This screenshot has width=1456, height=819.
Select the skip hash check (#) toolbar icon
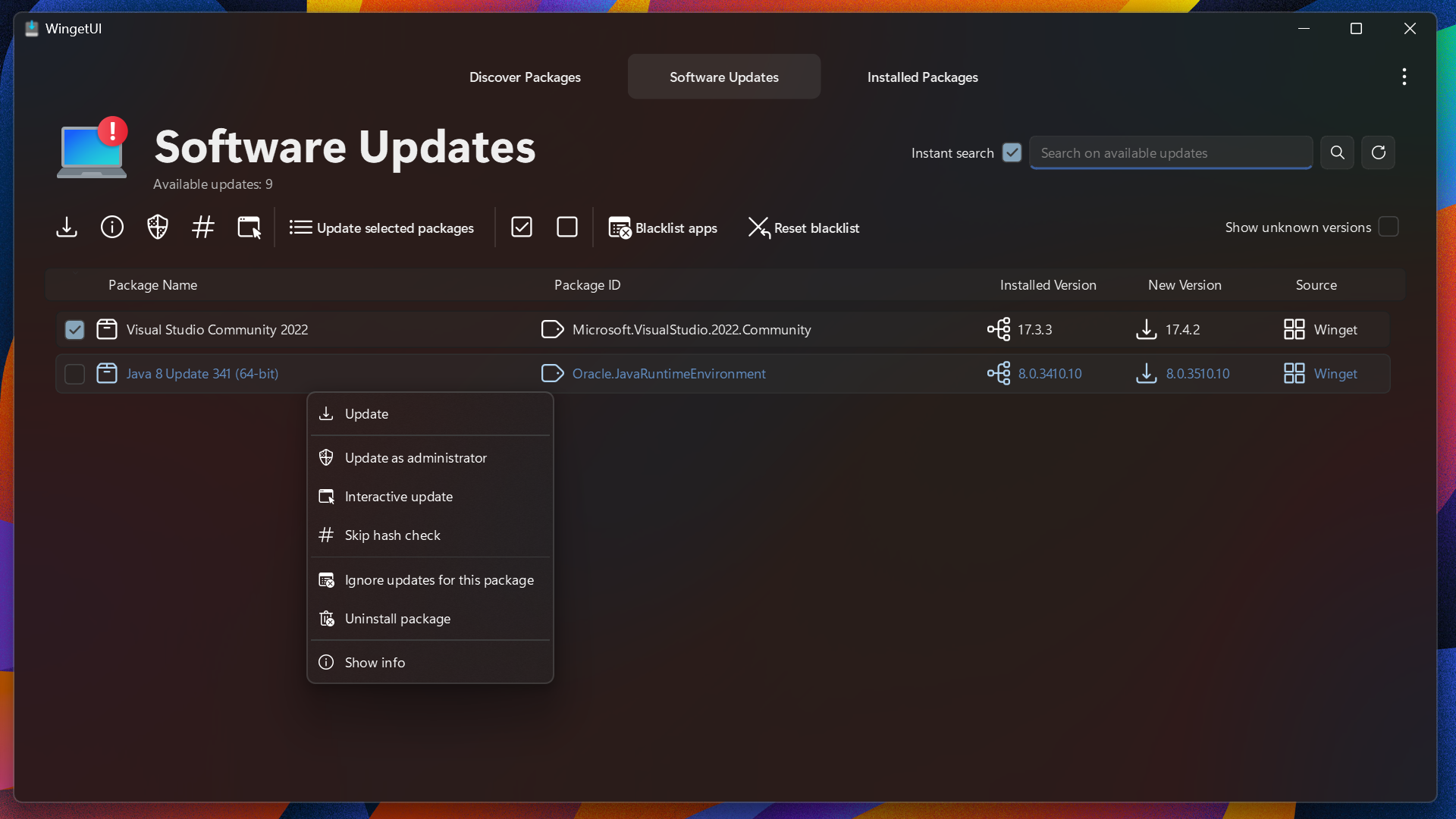[x=202, y=227]
